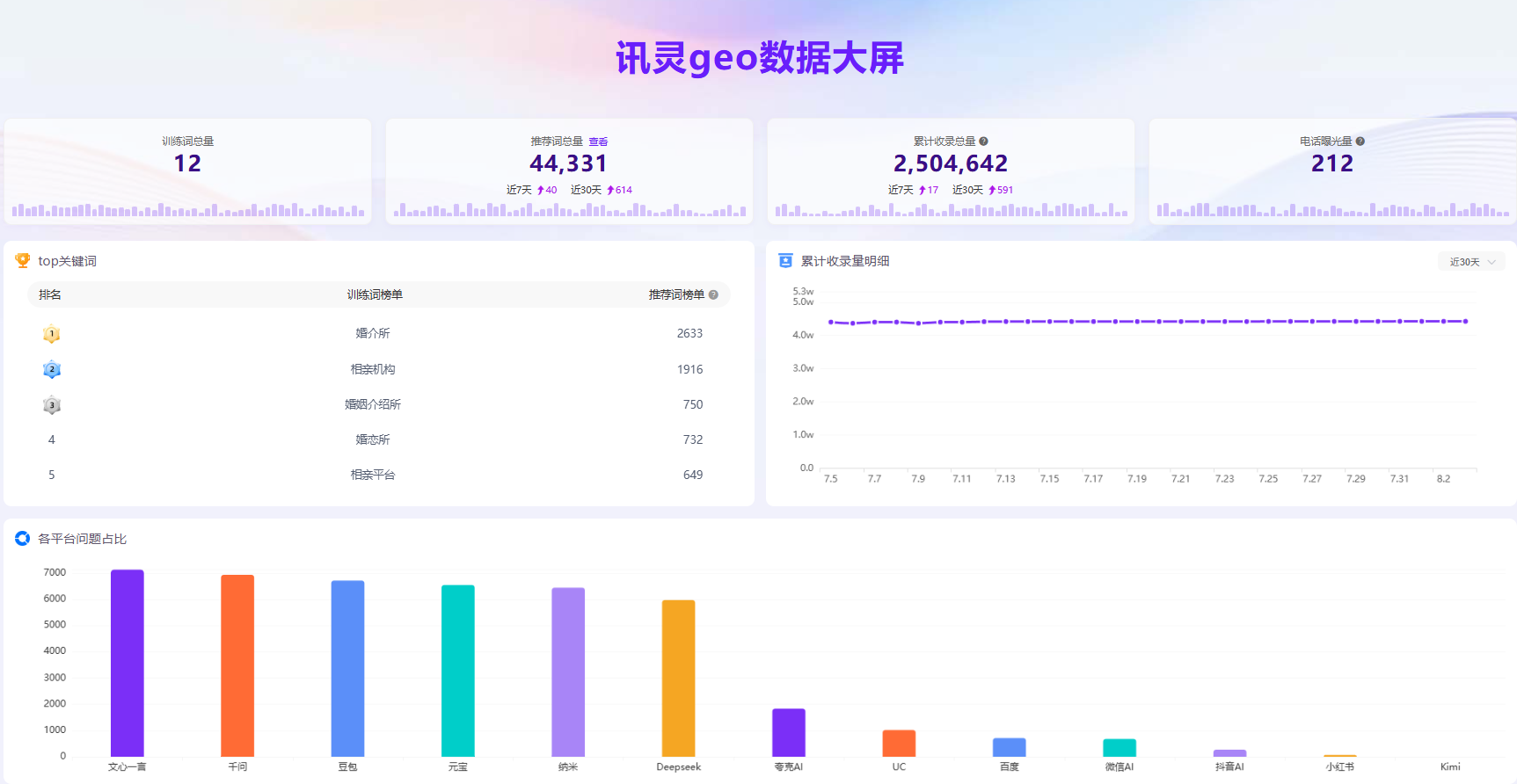1517x784 pixels.
Task: Click the UC orange bar
Action: [899, 743]
